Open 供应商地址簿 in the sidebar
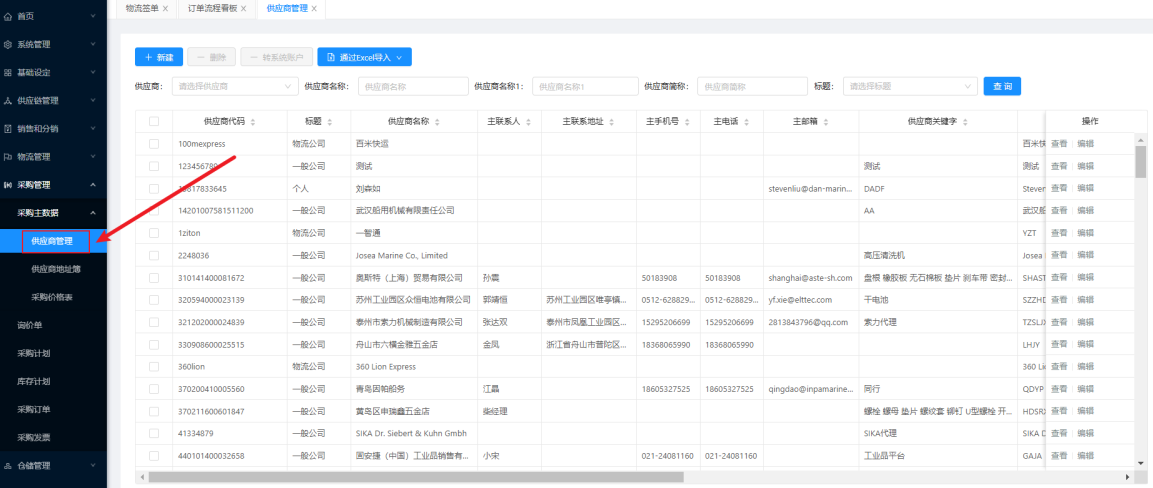 pyautogui.click(x=56, y=269)
